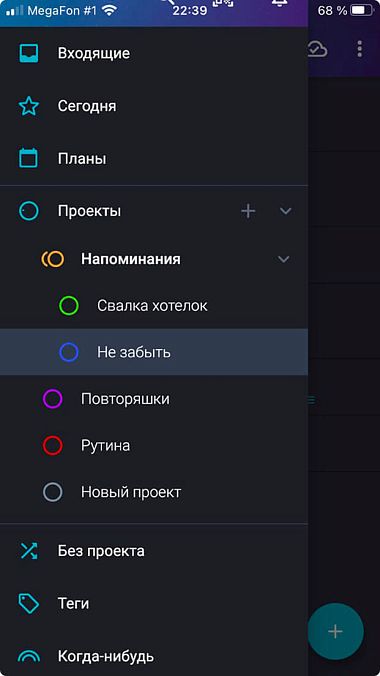Tap the star icon for Сегодня

(29, 106)
